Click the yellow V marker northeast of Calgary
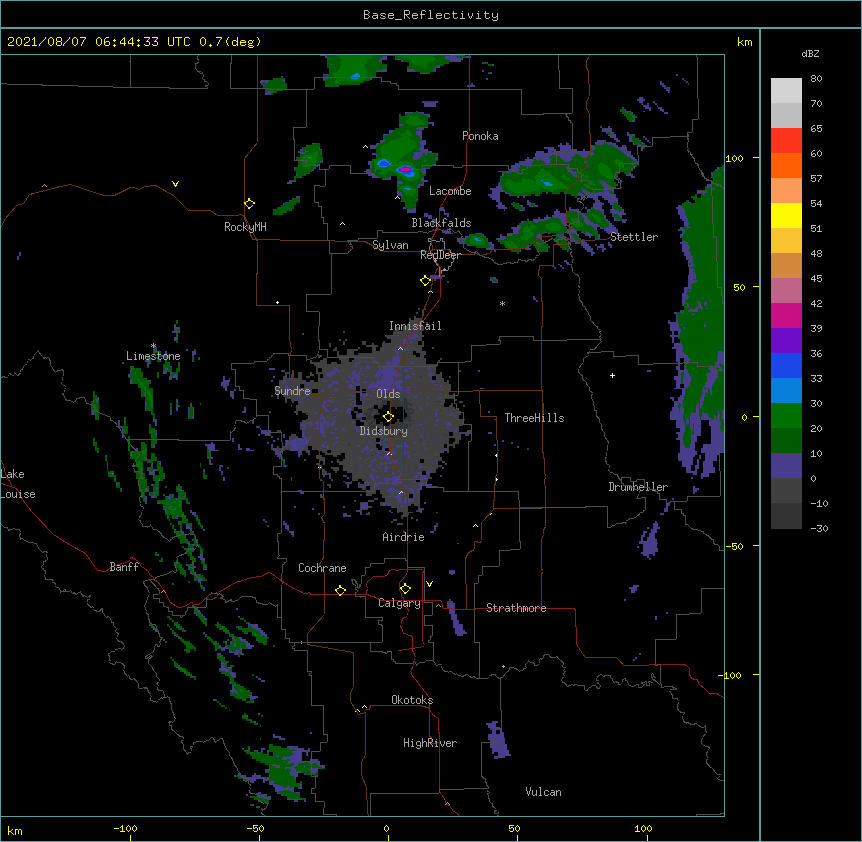This screenshot has width=862, height=842. pos(429,584)
